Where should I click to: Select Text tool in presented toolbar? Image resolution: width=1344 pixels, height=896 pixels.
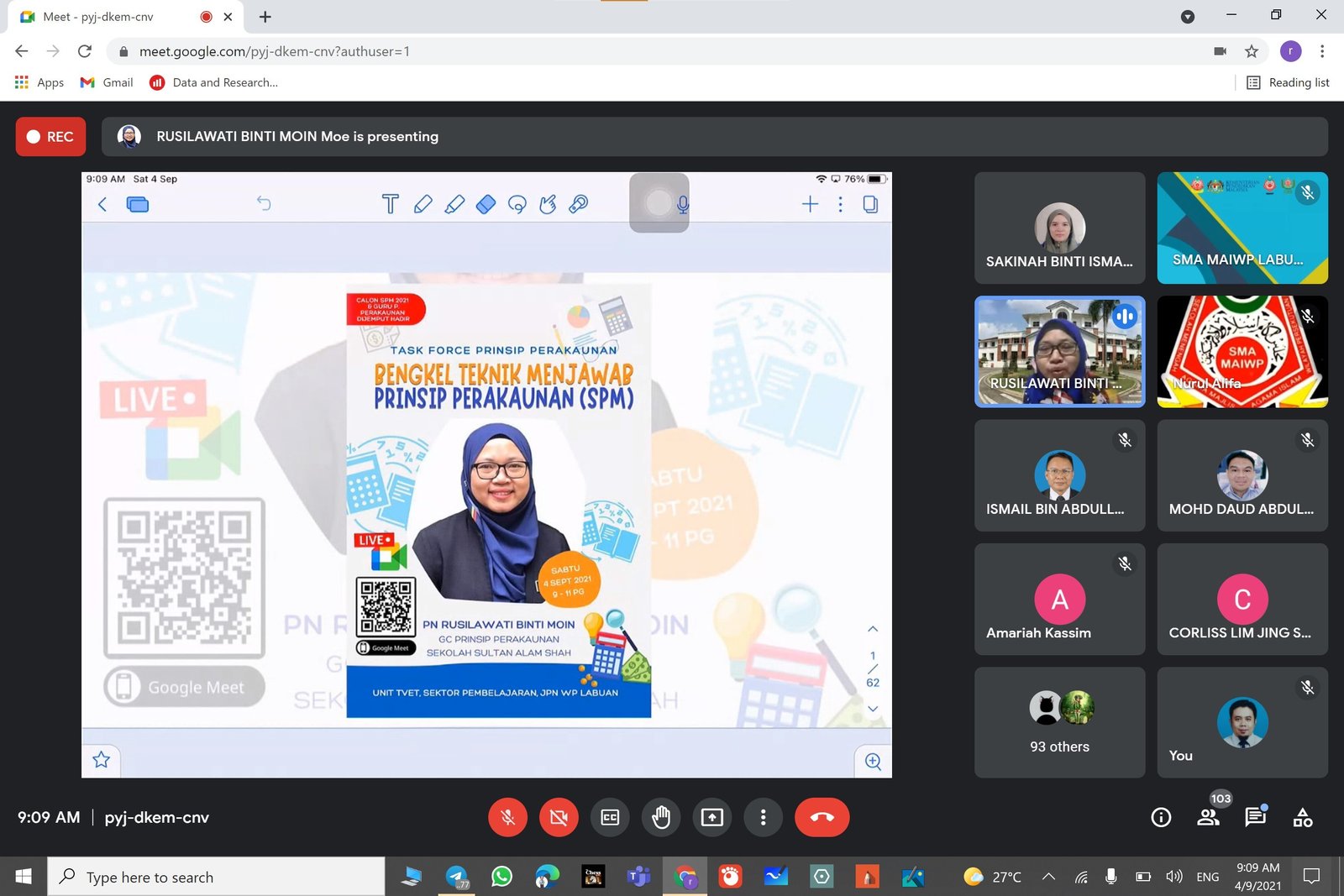click(390, 204)
